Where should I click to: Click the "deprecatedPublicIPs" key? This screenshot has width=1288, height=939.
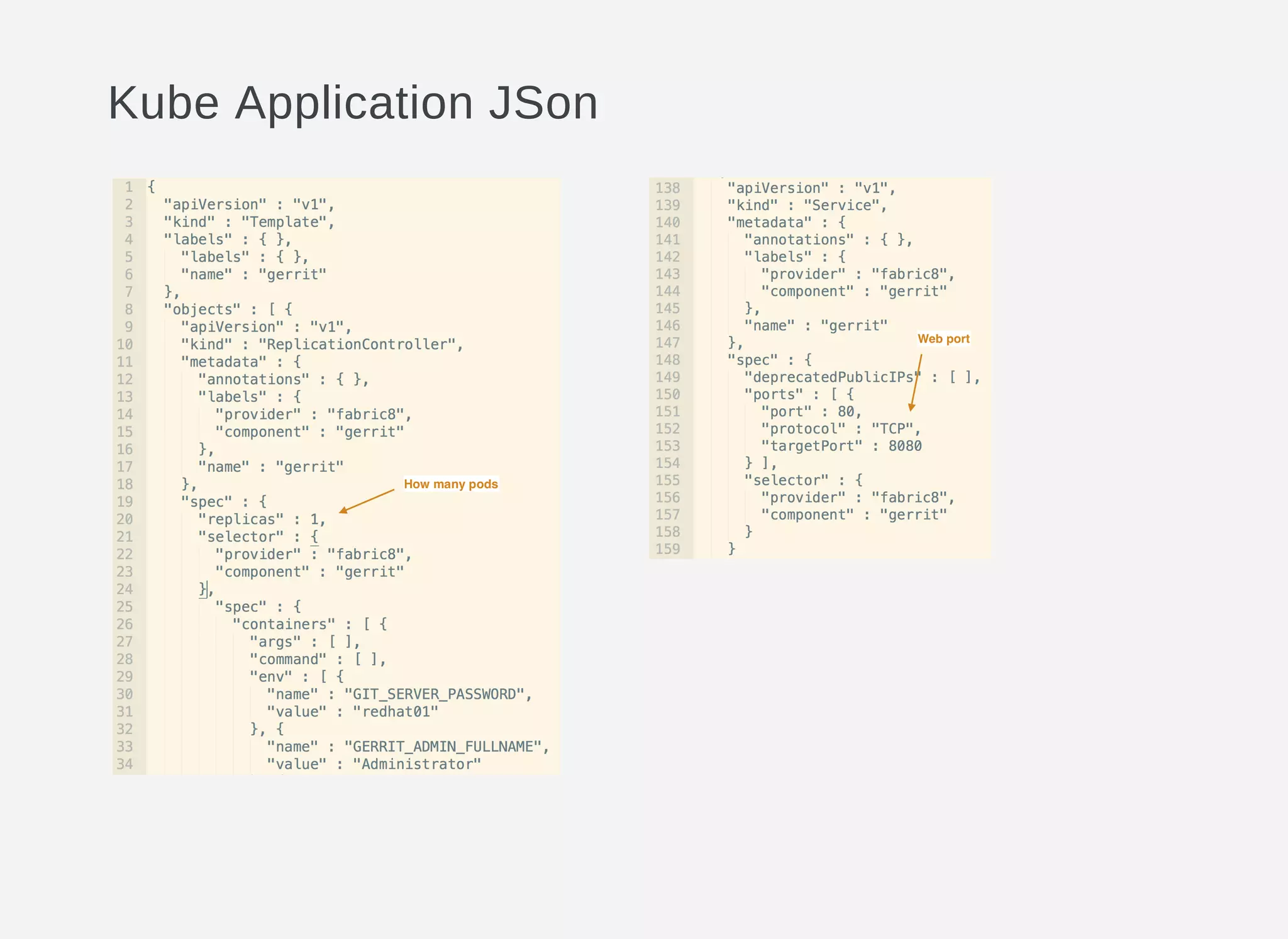[832, 377]
